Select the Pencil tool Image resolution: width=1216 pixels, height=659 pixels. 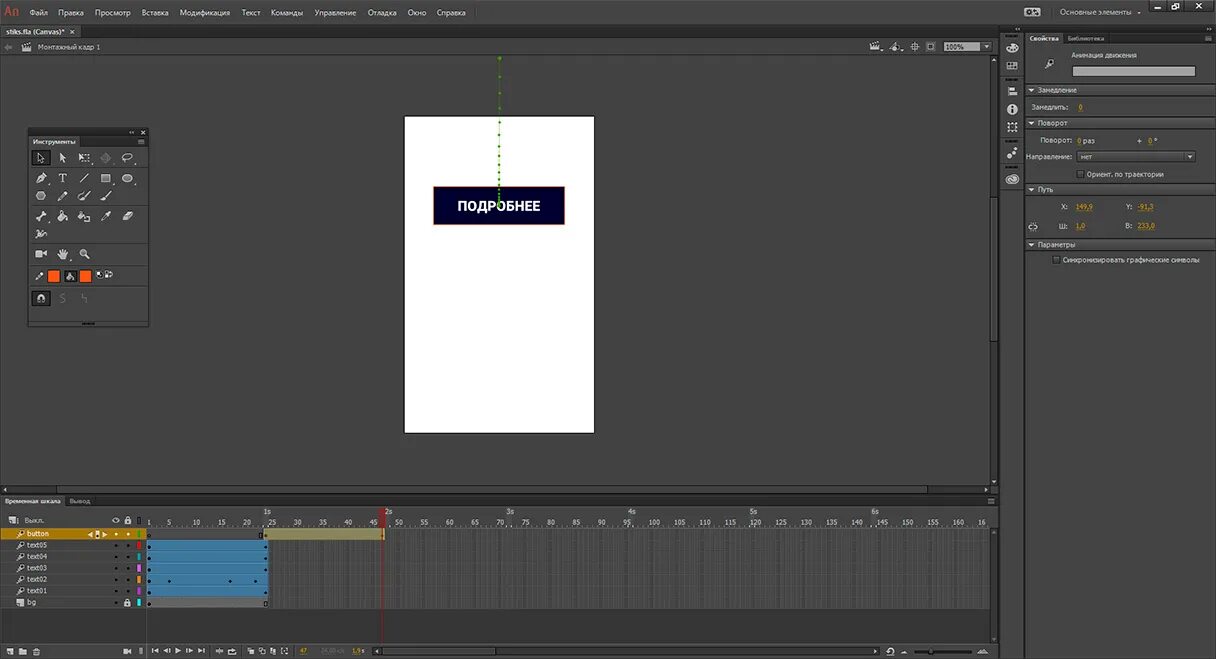(62, 196)
